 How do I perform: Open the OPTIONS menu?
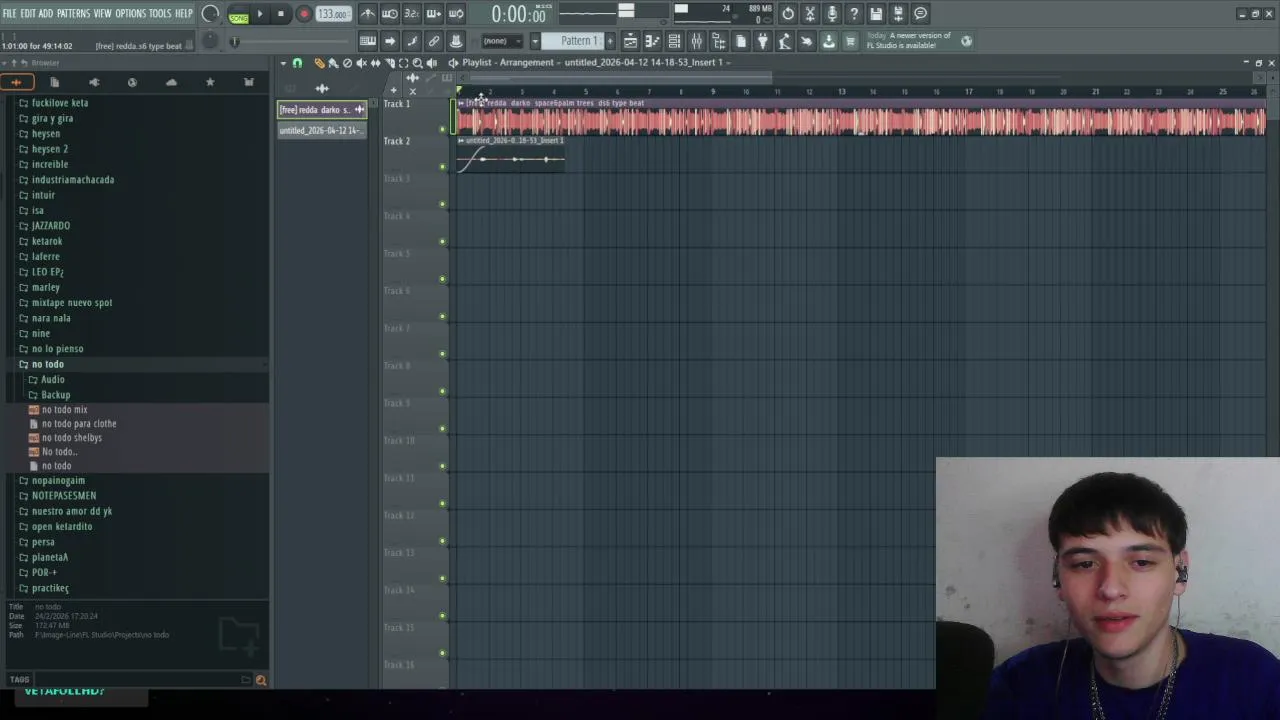click(130, 14)
